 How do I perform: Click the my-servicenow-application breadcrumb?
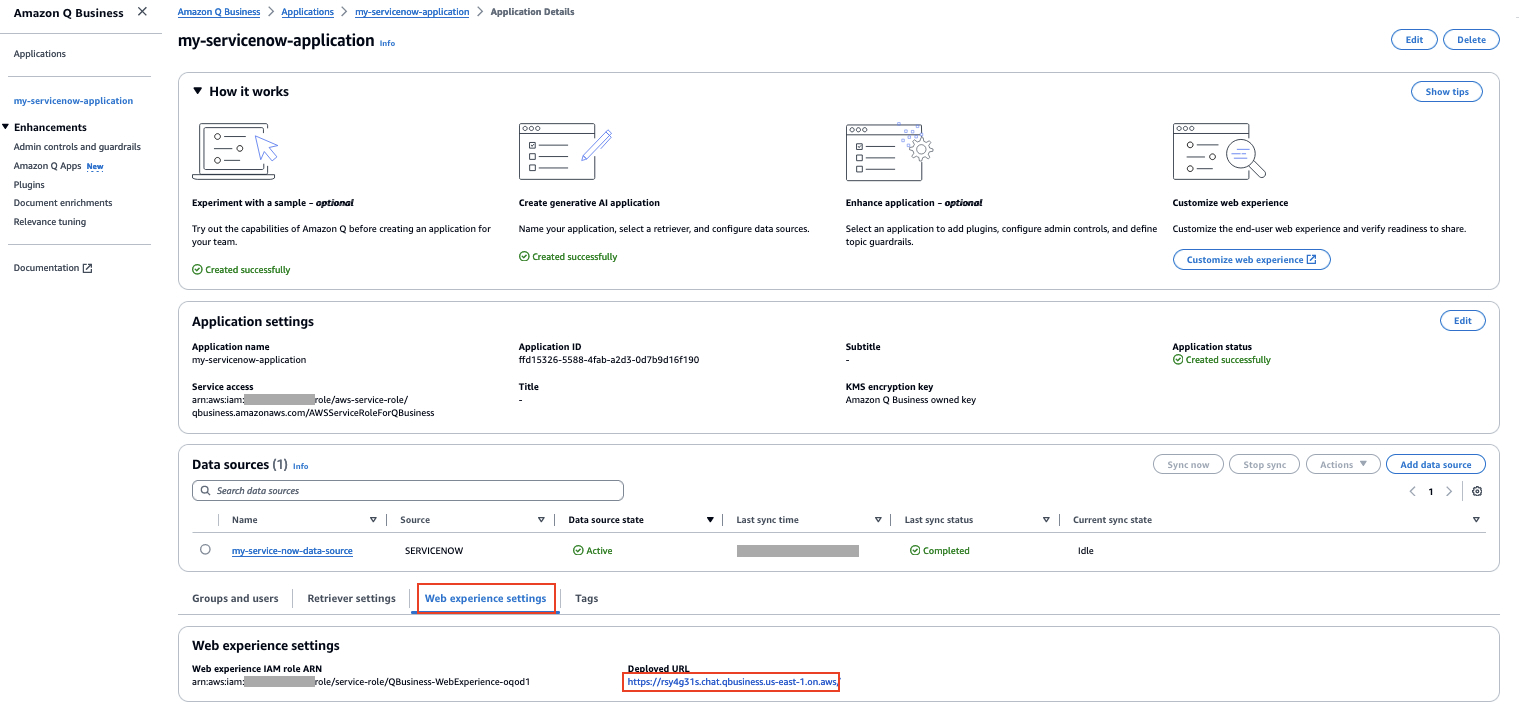coord(412,12)
